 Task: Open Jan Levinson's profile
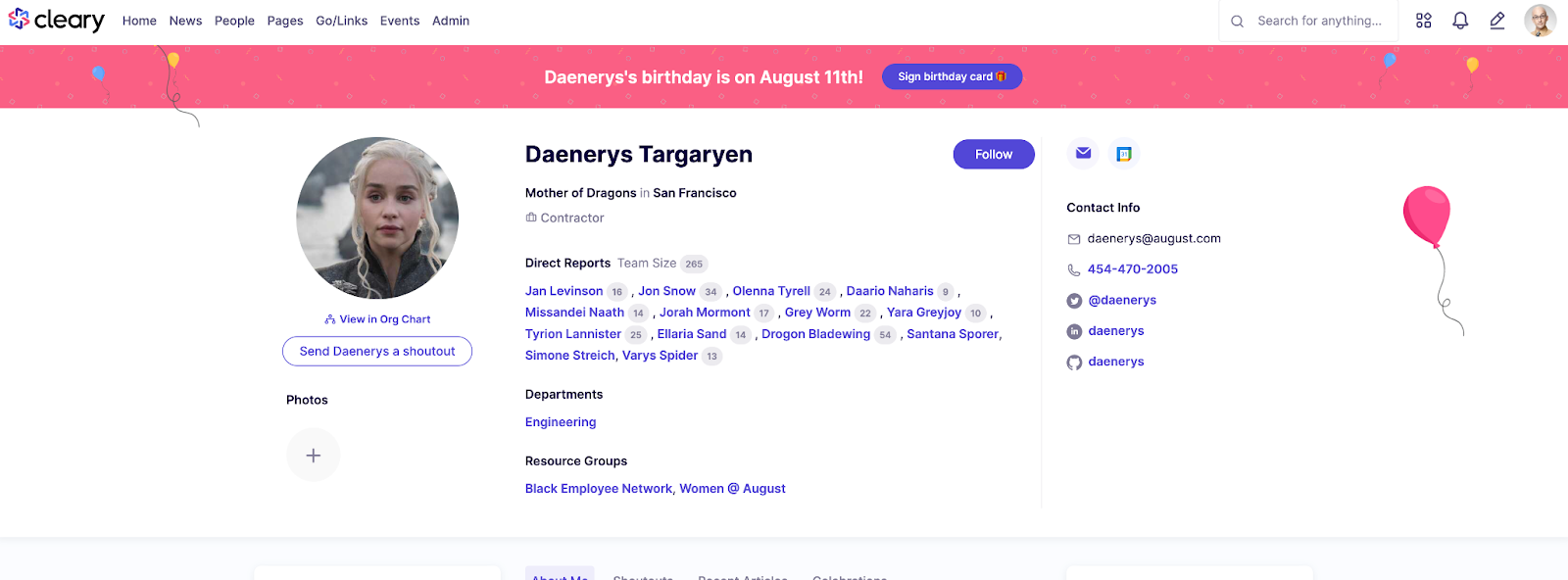563,291
